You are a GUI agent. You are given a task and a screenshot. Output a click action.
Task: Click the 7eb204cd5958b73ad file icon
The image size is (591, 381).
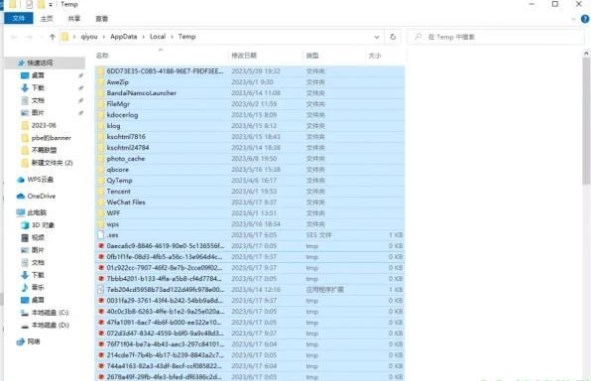coord(101,290)
